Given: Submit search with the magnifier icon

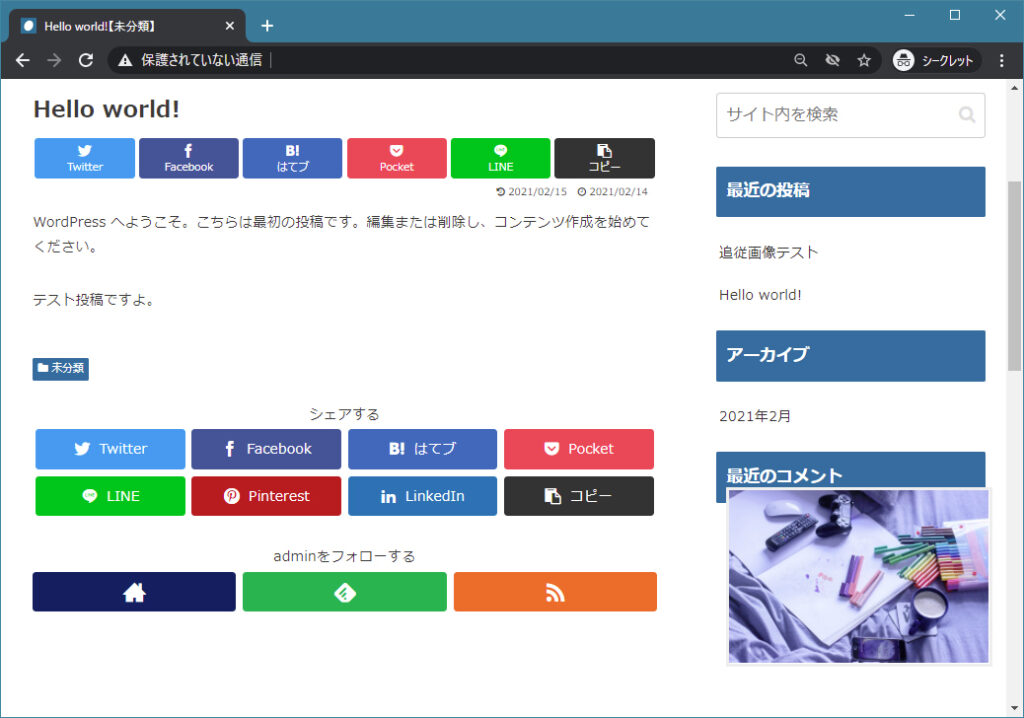Looking at the screenshot, I should (x=967, y=115).
